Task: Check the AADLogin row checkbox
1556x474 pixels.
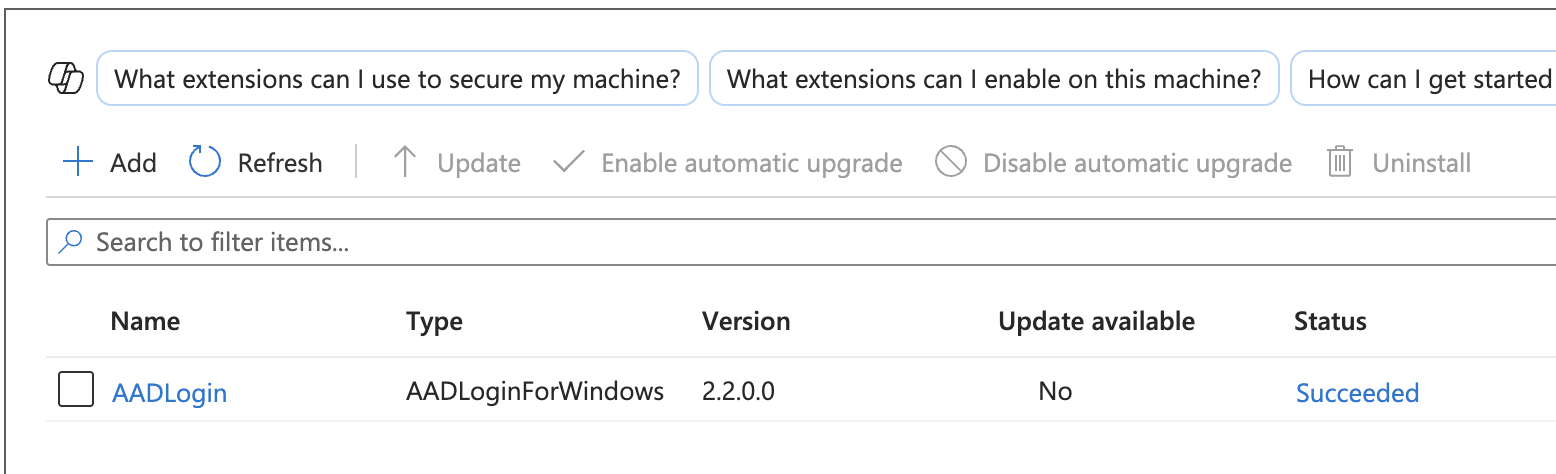Action: [x=76, y=389]
